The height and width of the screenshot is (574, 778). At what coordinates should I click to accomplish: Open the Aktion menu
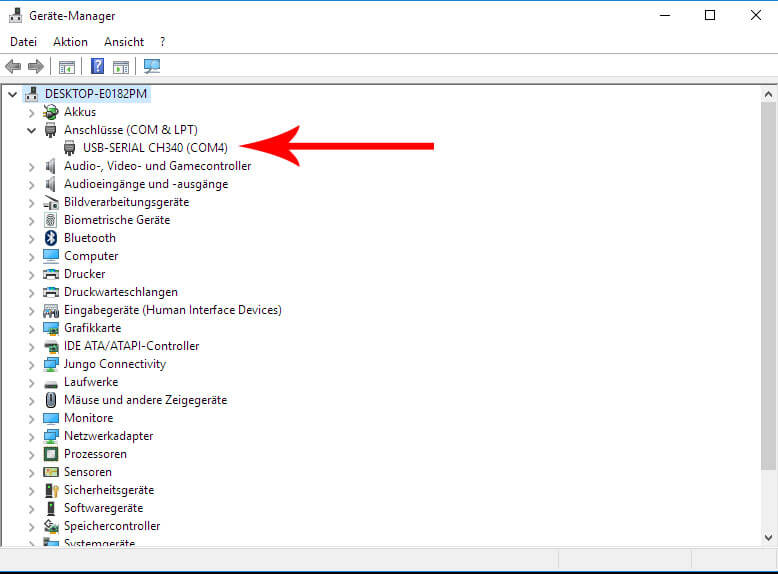70,42
